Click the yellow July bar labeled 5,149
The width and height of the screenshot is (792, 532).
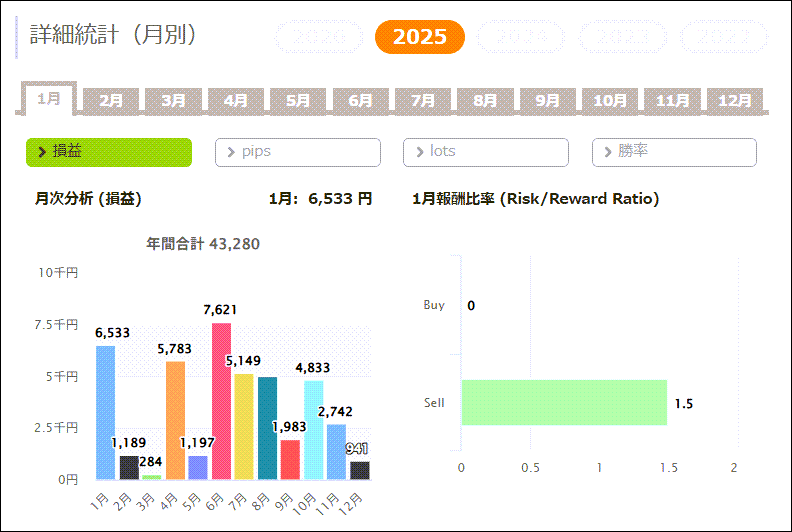pos(244,426)
